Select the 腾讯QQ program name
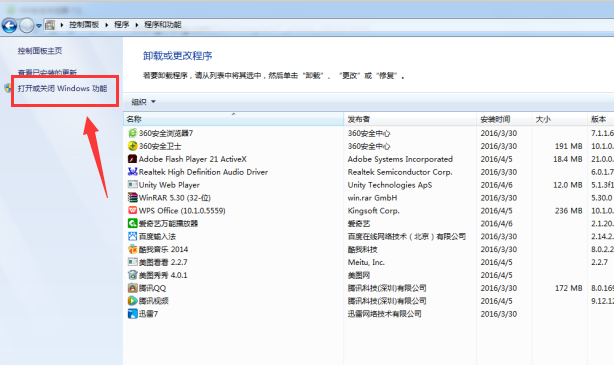 coord(152,288)
